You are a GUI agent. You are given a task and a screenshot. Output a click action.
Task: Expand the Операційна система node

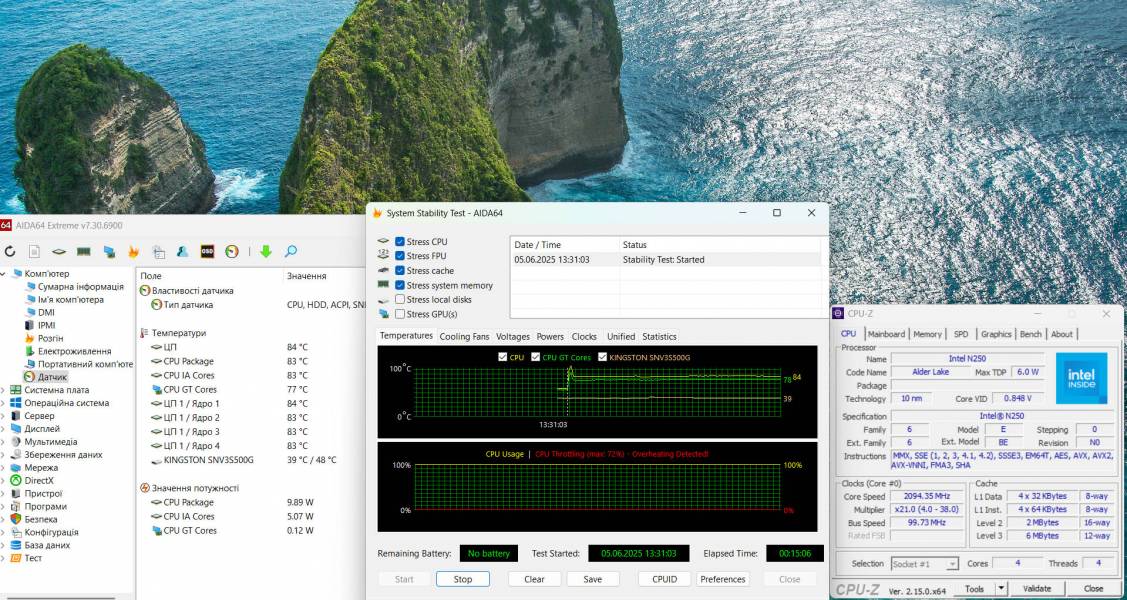[x=4, y=403]
